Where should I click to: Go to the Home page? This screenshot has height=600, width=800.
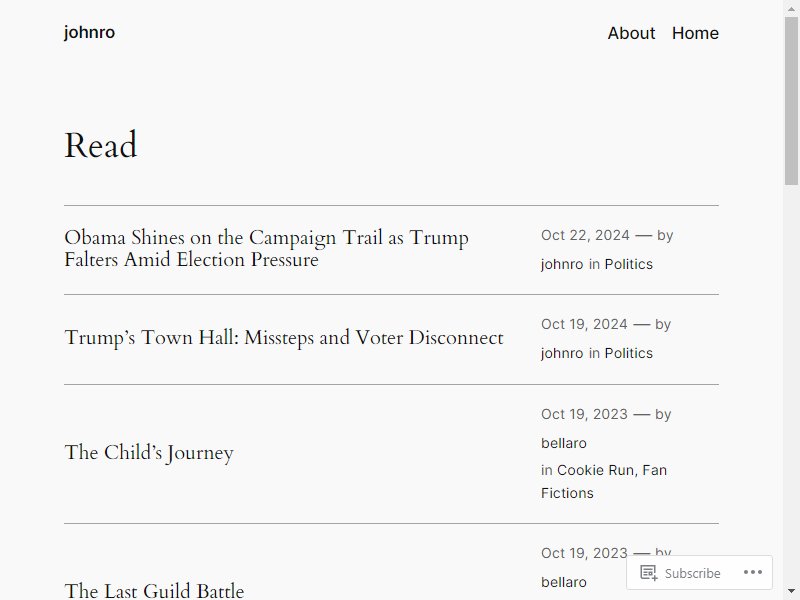tap(695, 33)
